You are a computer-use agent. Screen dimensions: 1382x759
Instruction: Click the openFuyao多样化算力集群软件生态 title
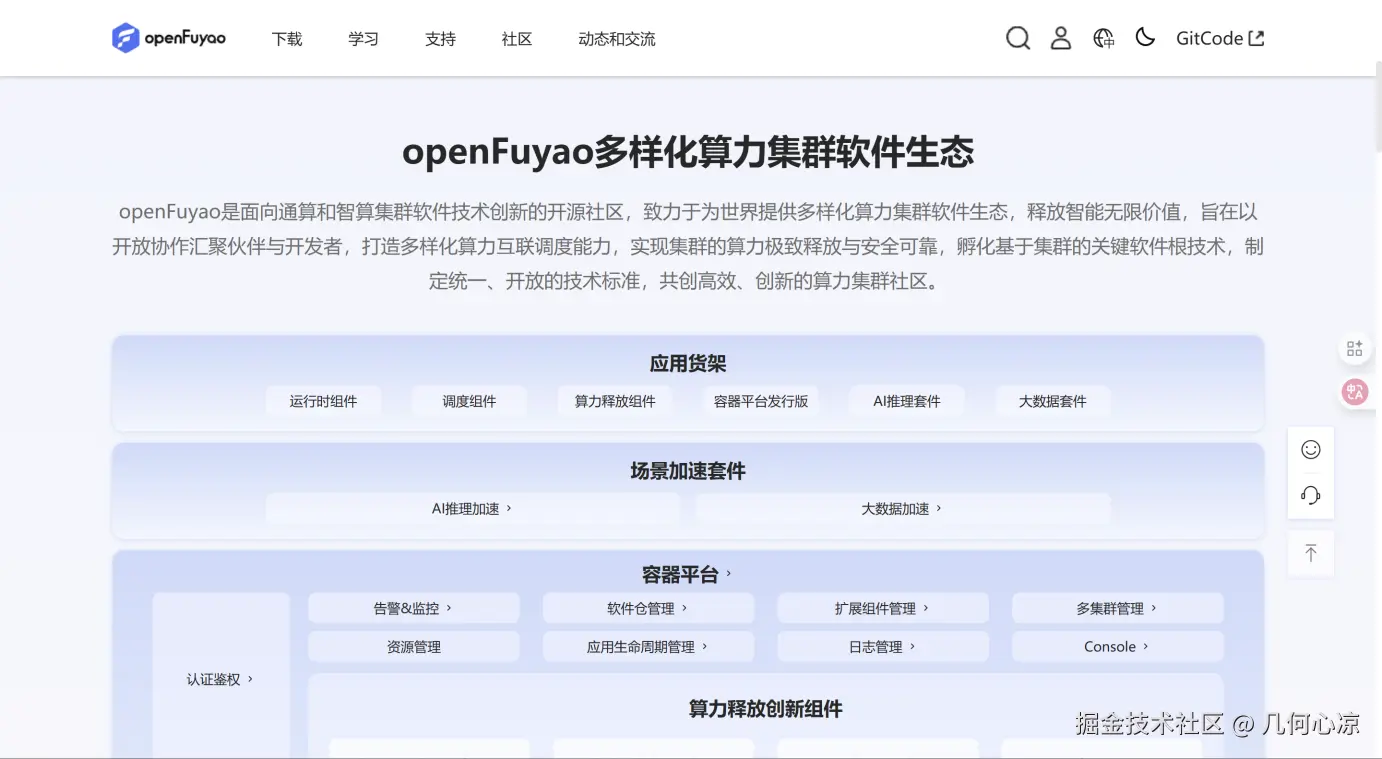point(688,153)
